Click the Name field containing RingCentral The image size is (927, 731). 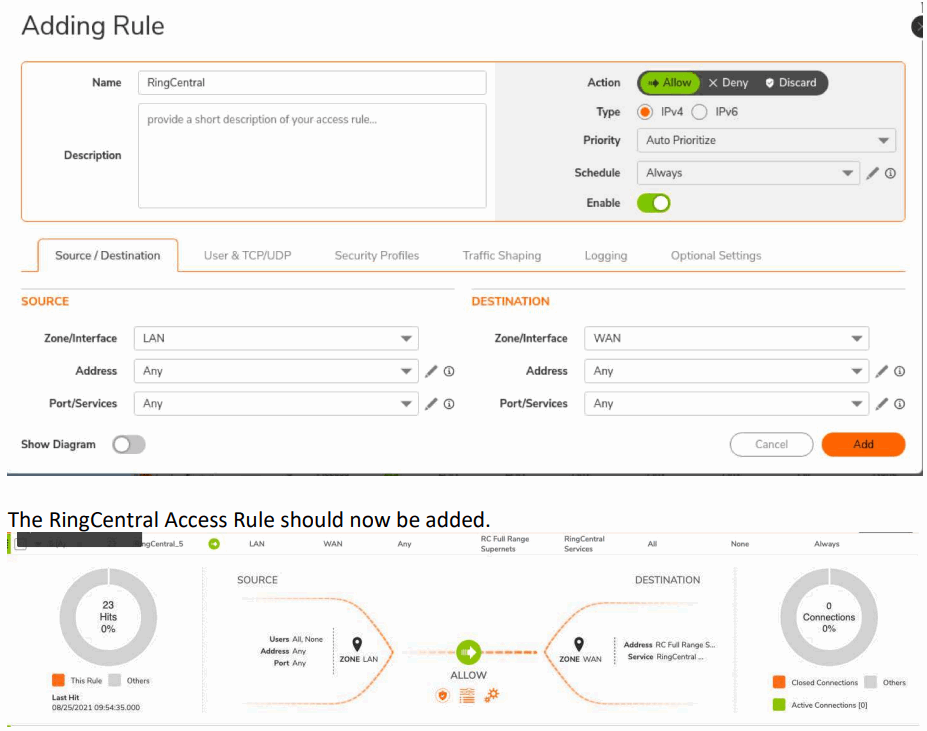[312, 83]
